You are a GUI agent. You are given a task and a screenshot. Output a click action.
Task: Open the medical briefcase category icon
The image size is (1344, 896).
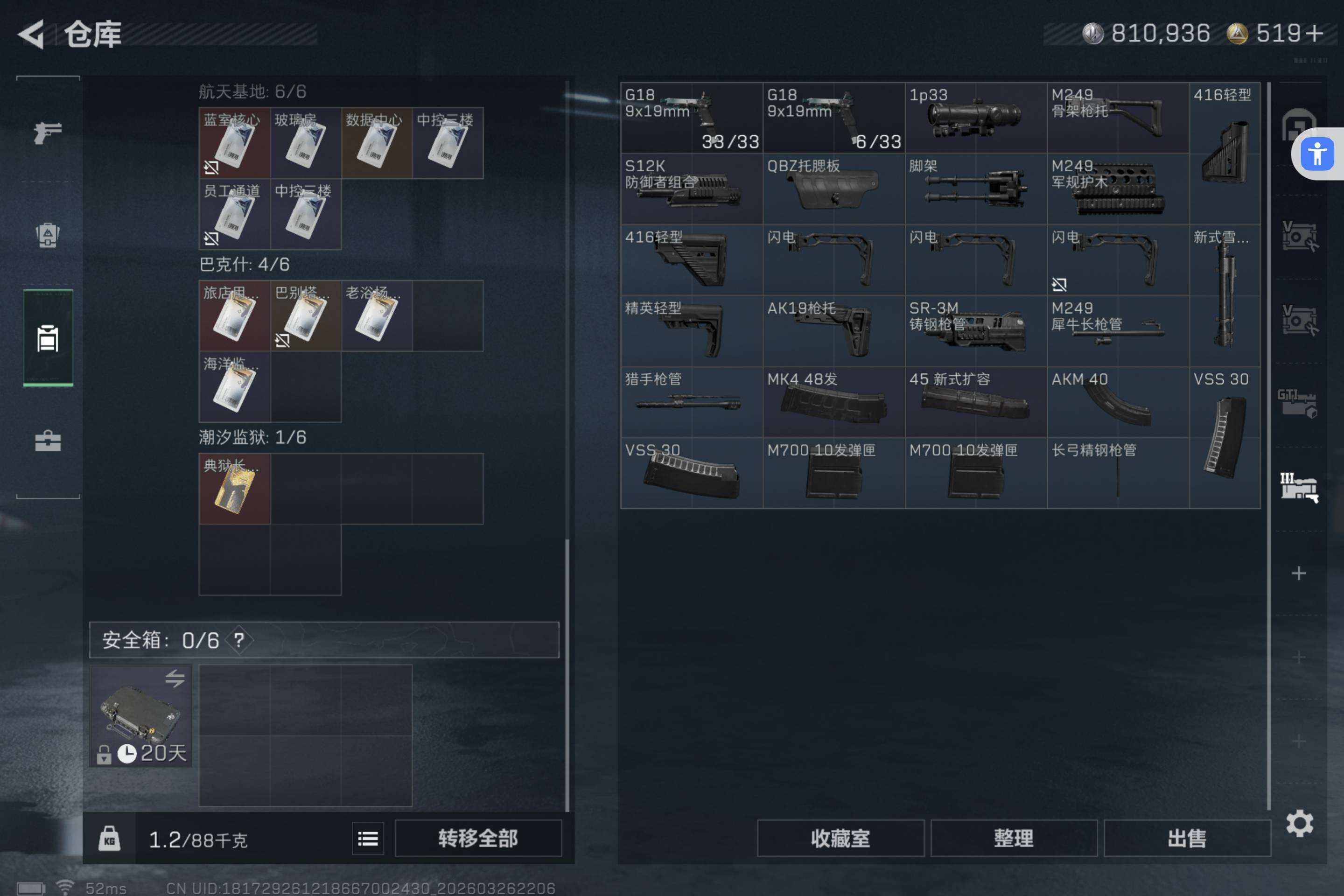point(48,441)
